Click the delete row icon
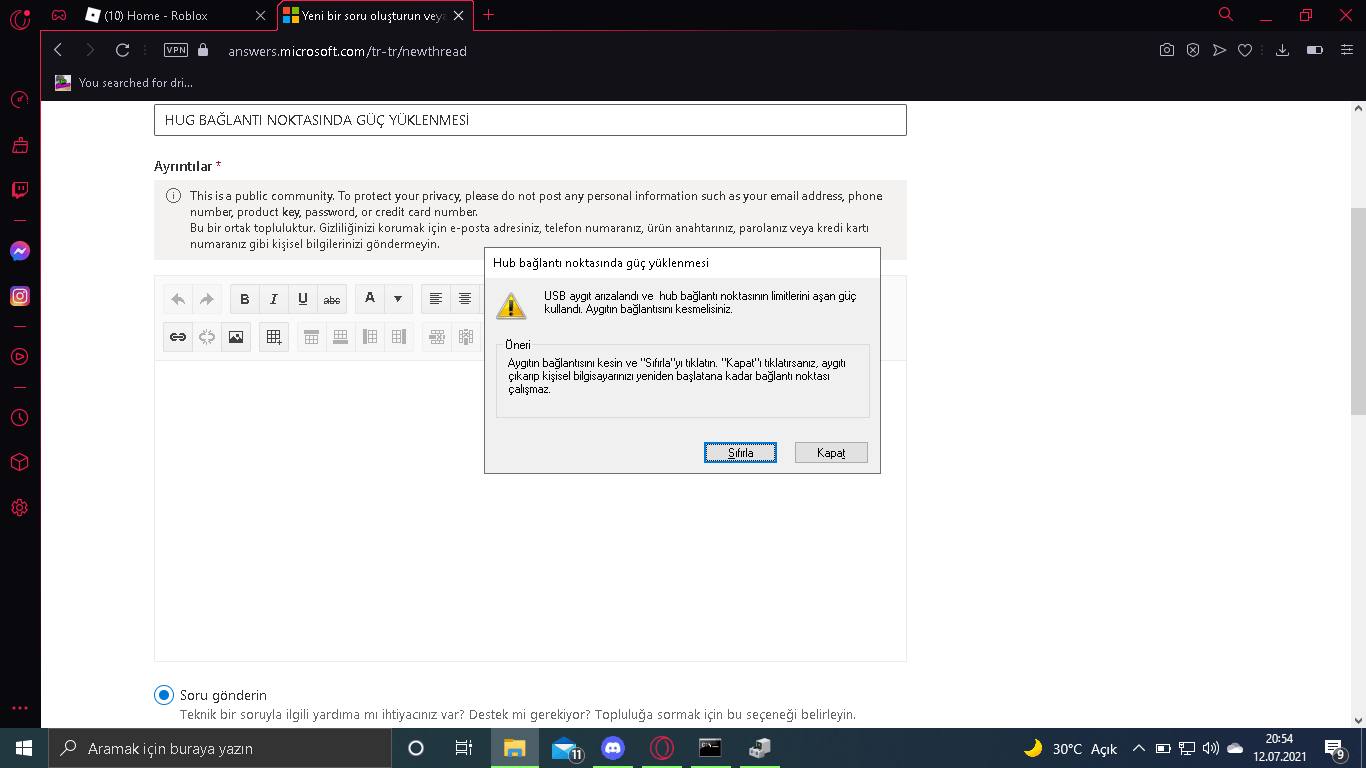This screenshot has width=1366, height=768. click(437, 337)
